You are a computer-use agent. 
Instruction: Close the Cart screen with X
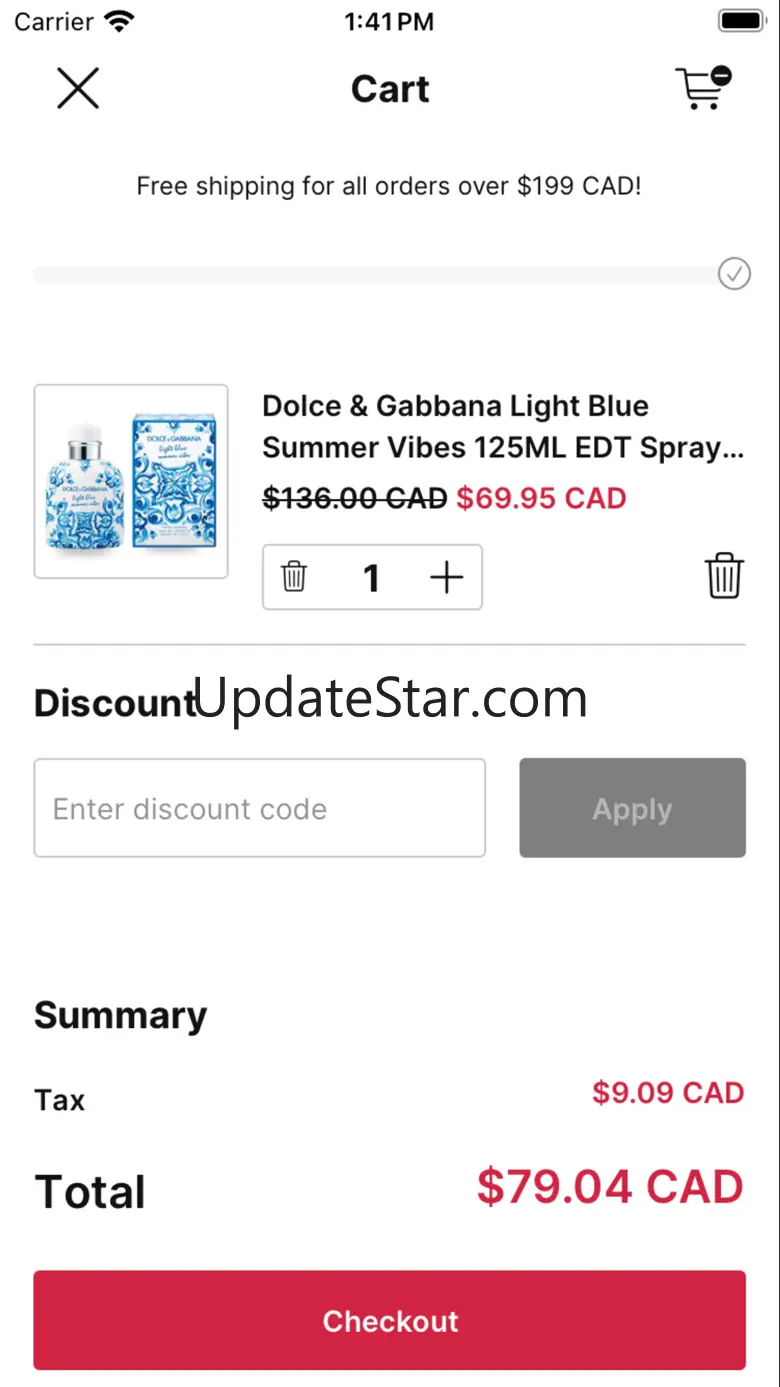(78, 89)
